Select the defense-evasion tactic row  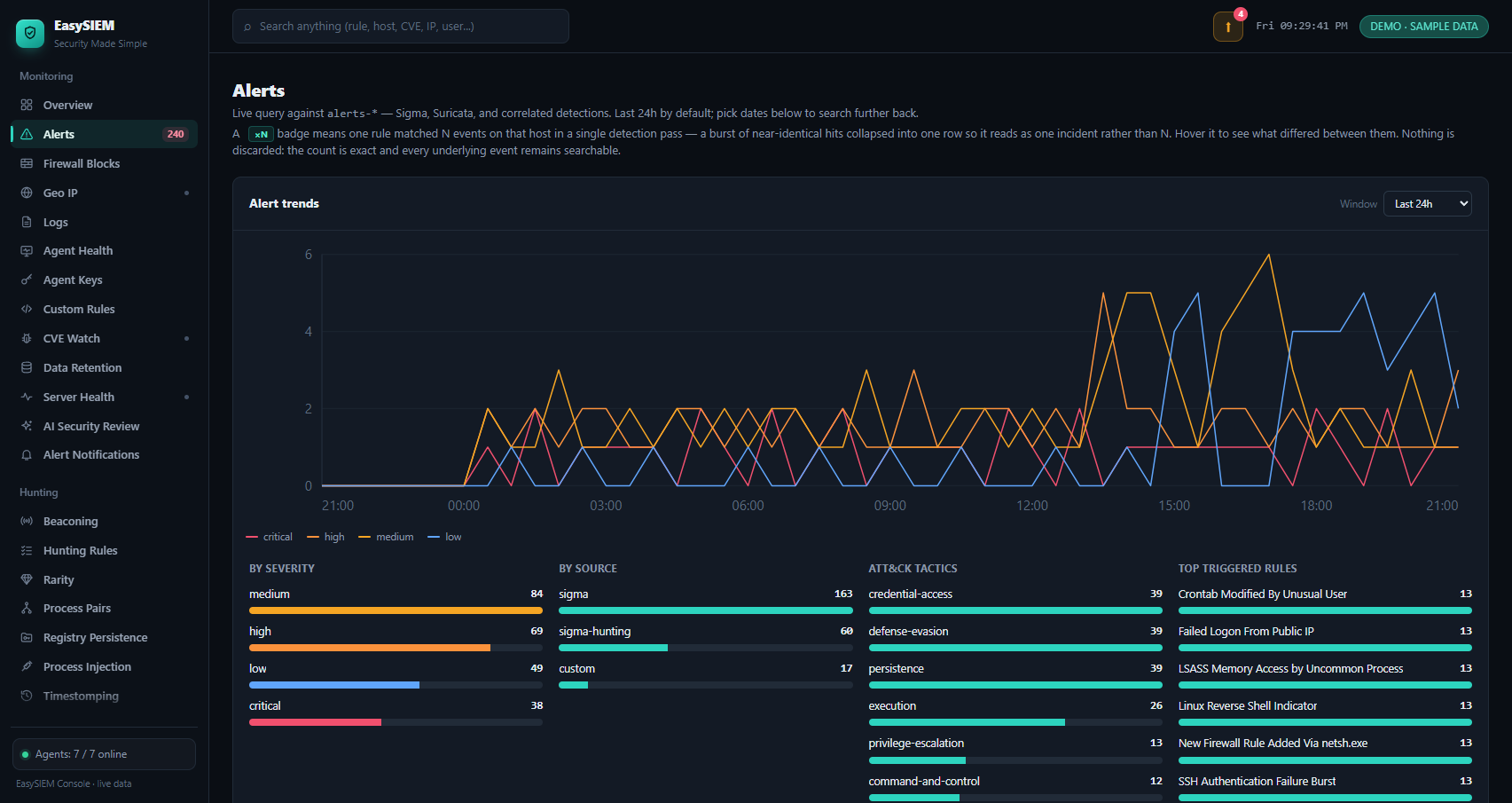pyautogui.click(x=1015, y=638)
